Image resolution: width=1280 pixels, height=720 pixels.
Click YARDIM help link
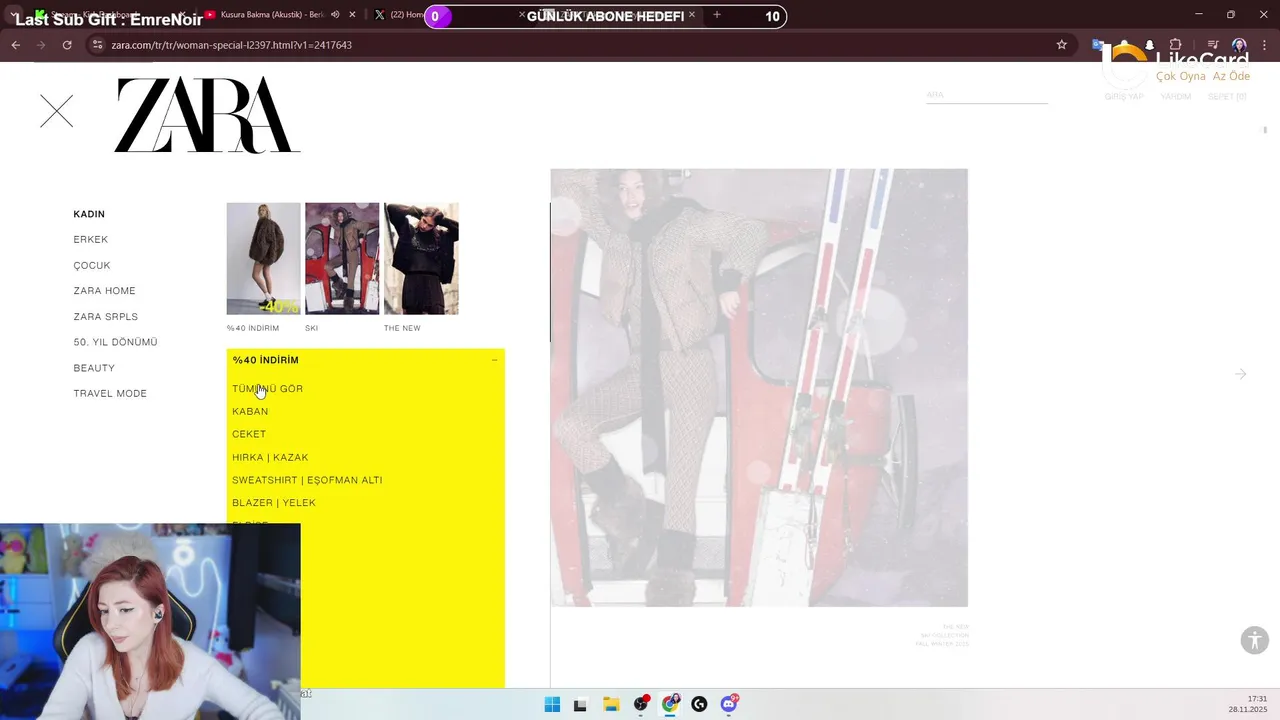point(1176,97)
